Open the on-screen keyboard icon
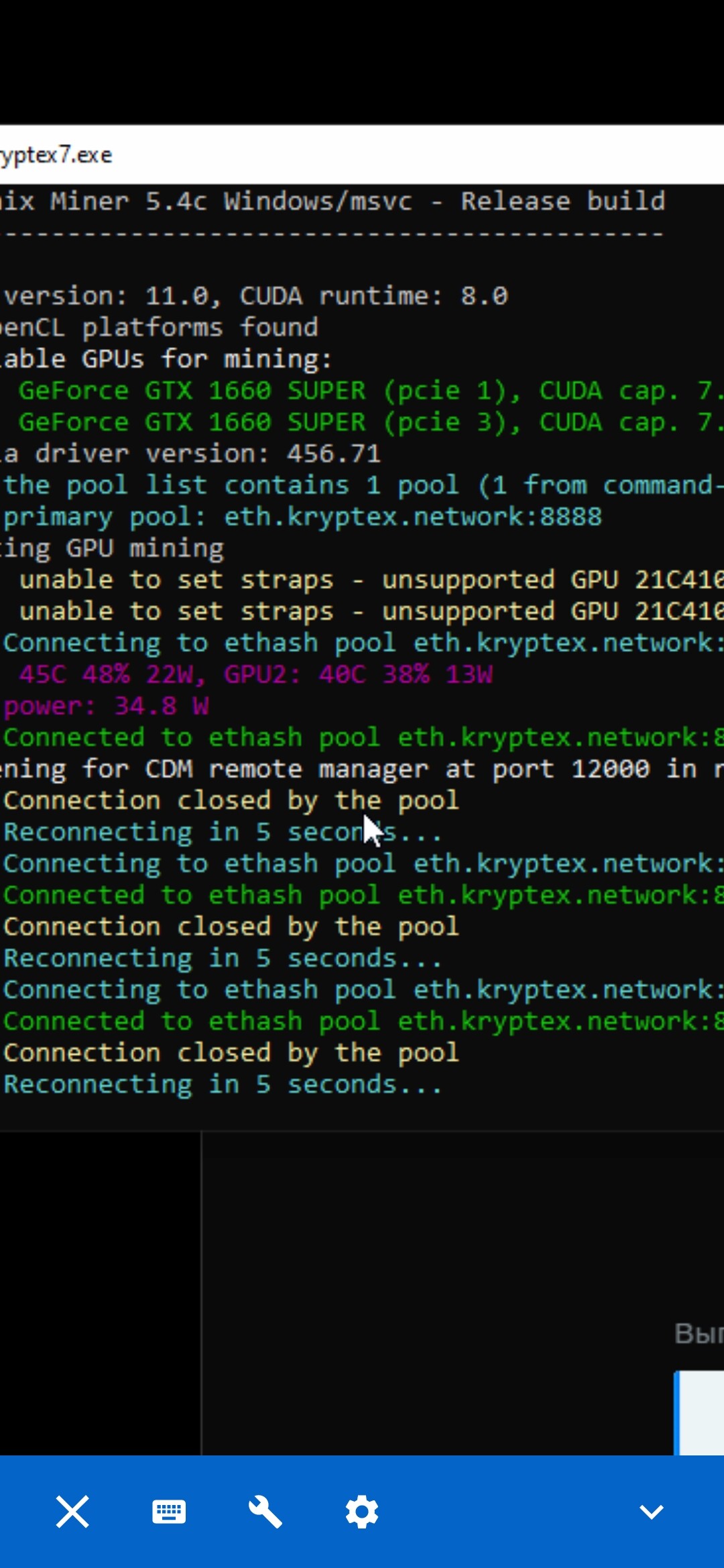724x1568 pixels. (x=169, y=1512)
